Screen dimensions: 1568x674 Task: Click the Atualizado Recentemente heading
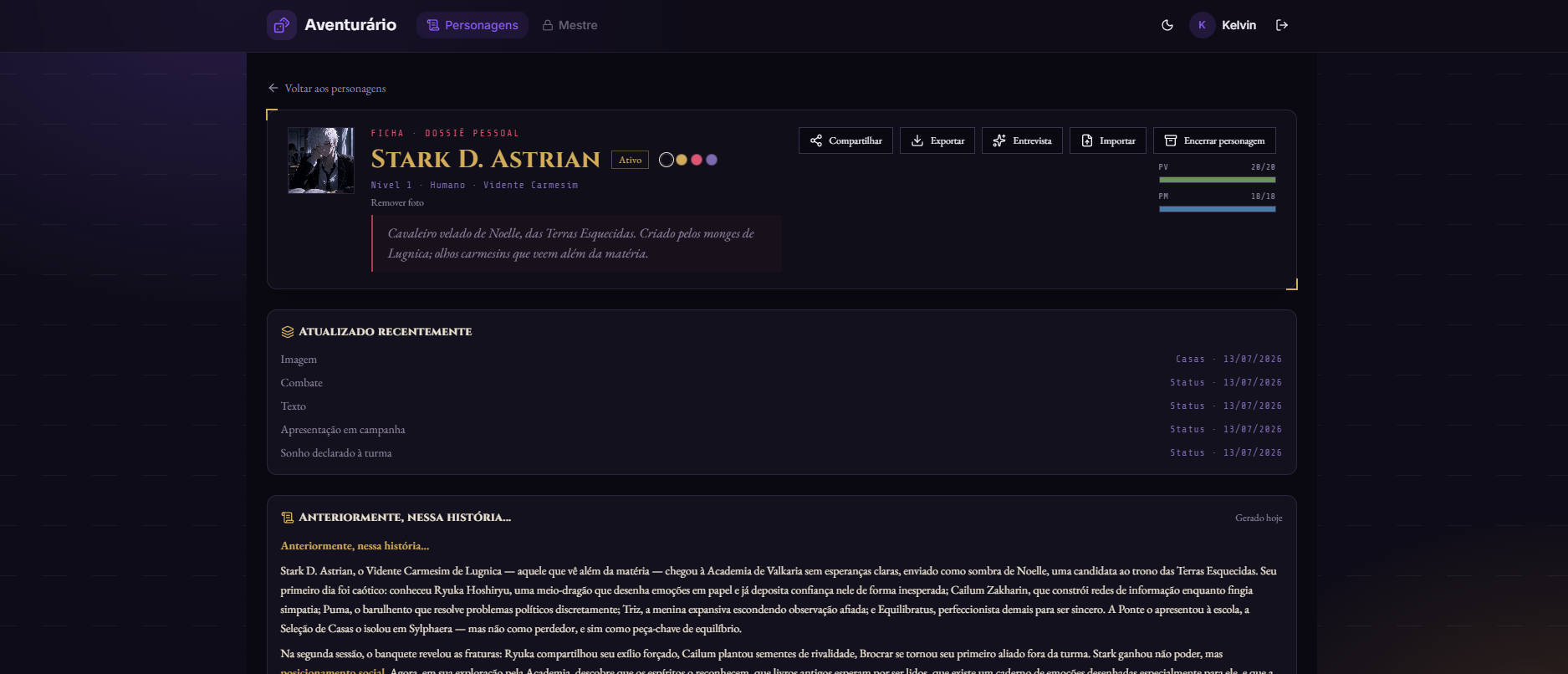point(386,332)
